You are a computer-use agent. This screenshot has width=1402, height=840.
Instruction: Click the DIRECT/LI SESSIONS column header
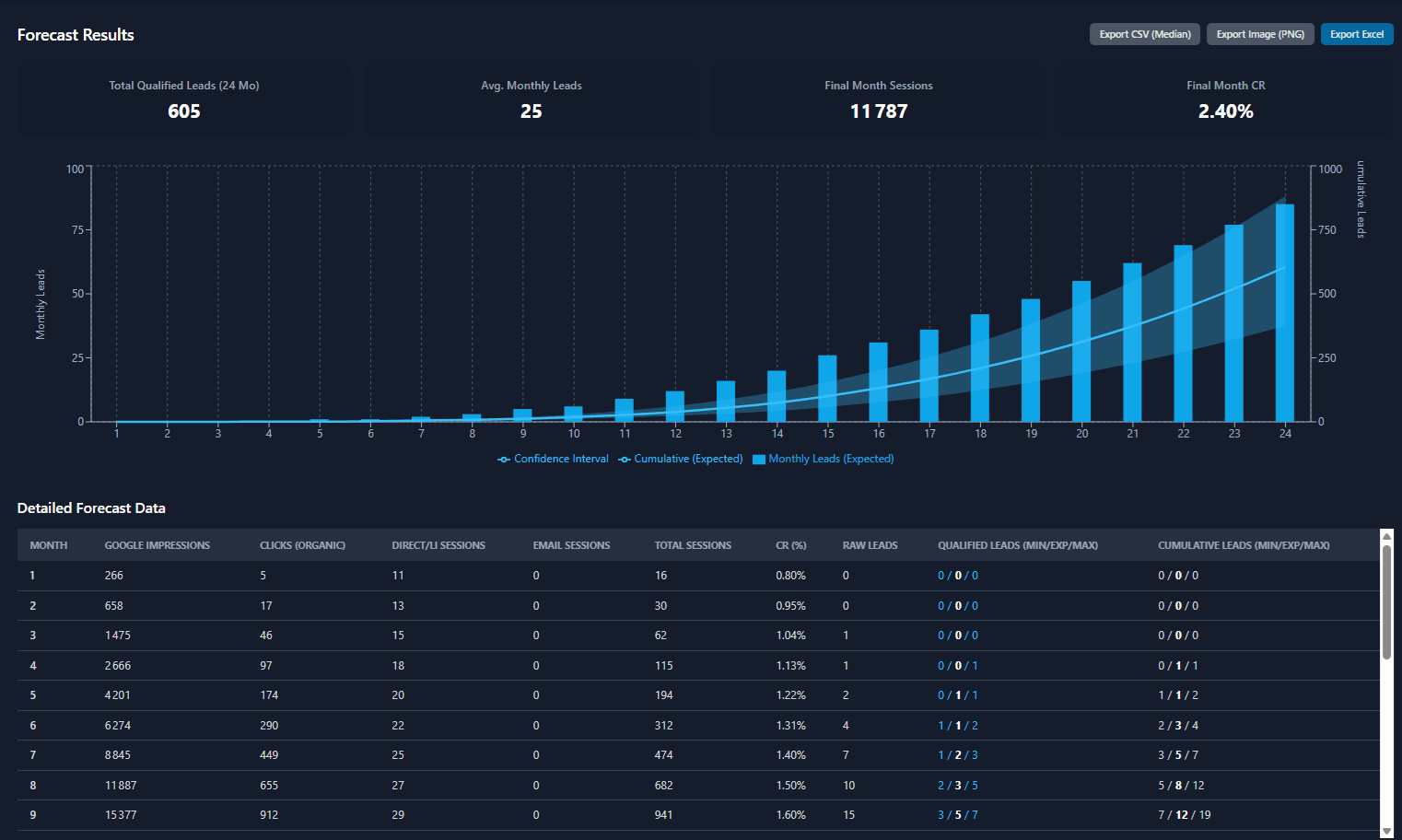(x=438, y=545)
